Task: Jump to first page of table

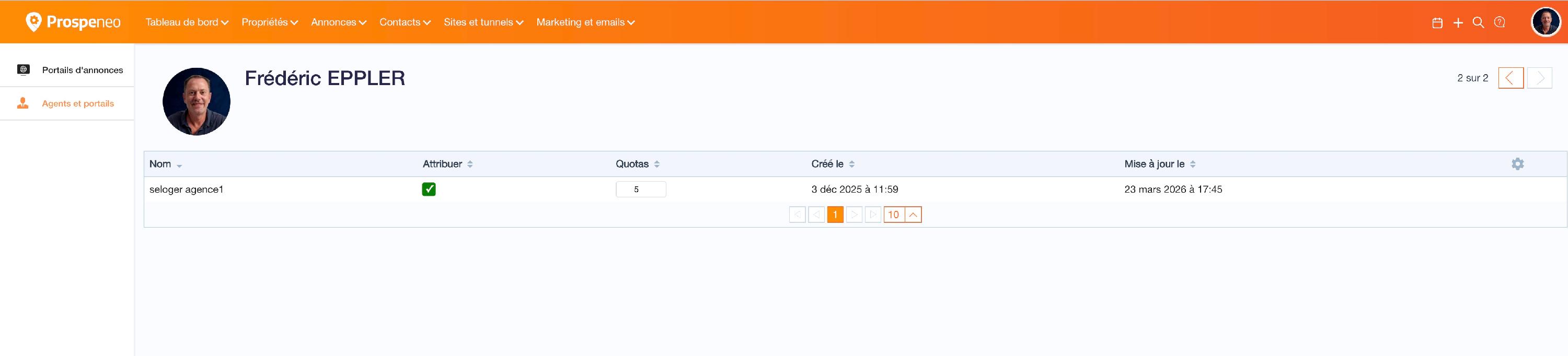Action: (798, 215)
